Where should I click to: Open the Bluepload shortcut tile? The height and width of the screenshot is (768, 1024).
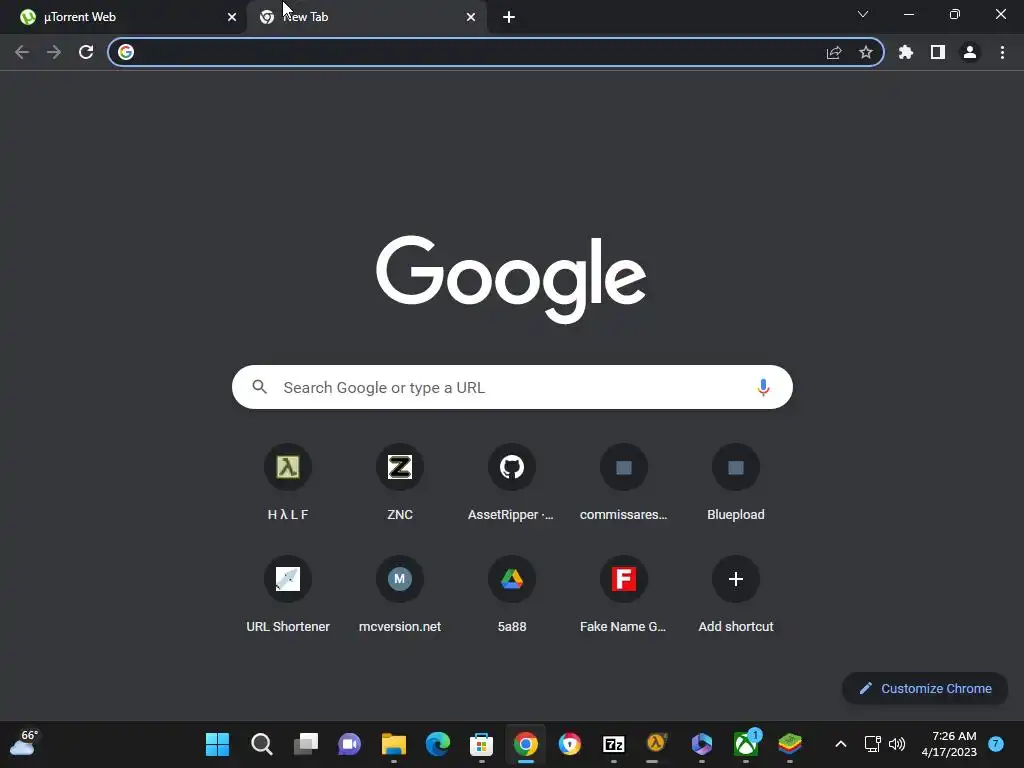click(x=735, y=482)
